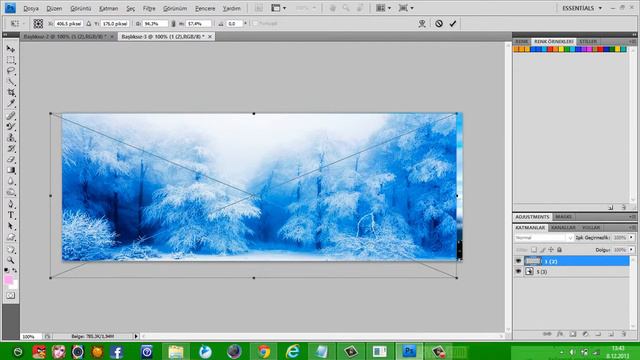
Task: Click the link layers button
Action: click(x=547, y=334)
